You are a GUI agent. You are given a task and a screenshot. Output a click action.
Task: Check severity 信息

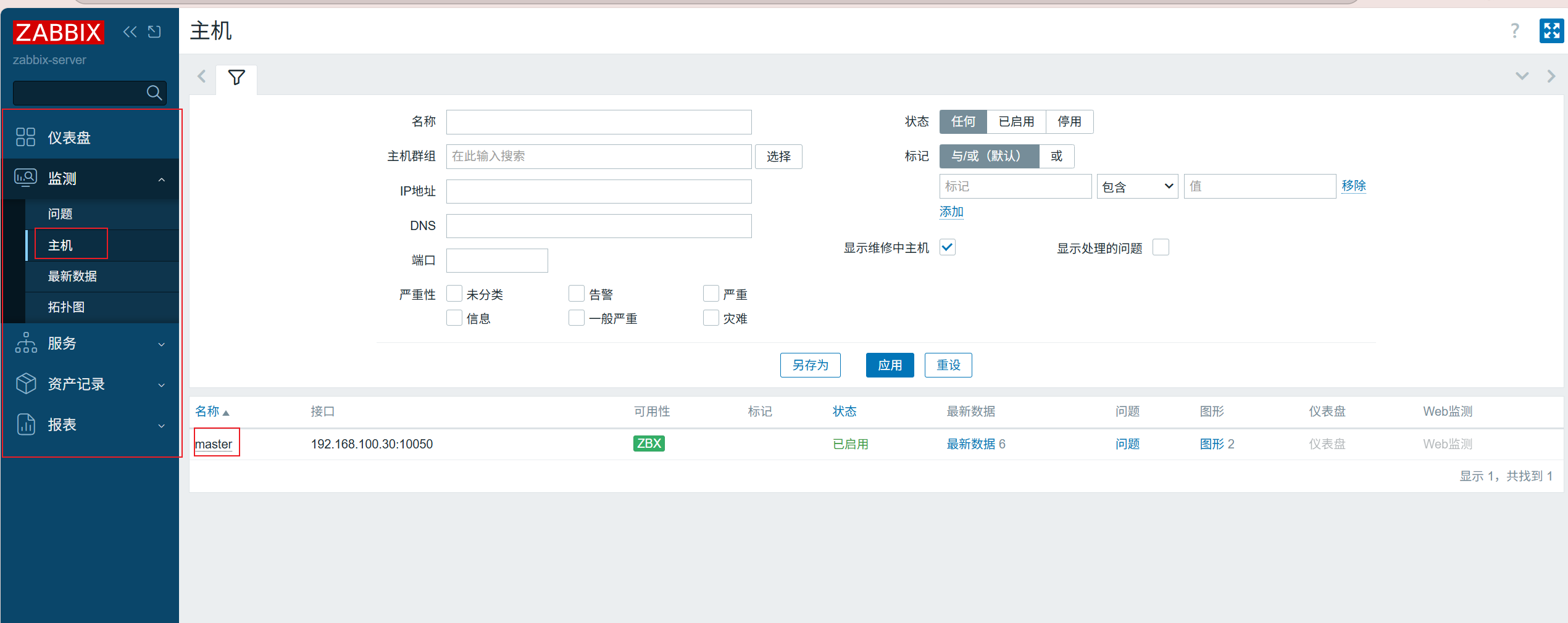point(454,318)
